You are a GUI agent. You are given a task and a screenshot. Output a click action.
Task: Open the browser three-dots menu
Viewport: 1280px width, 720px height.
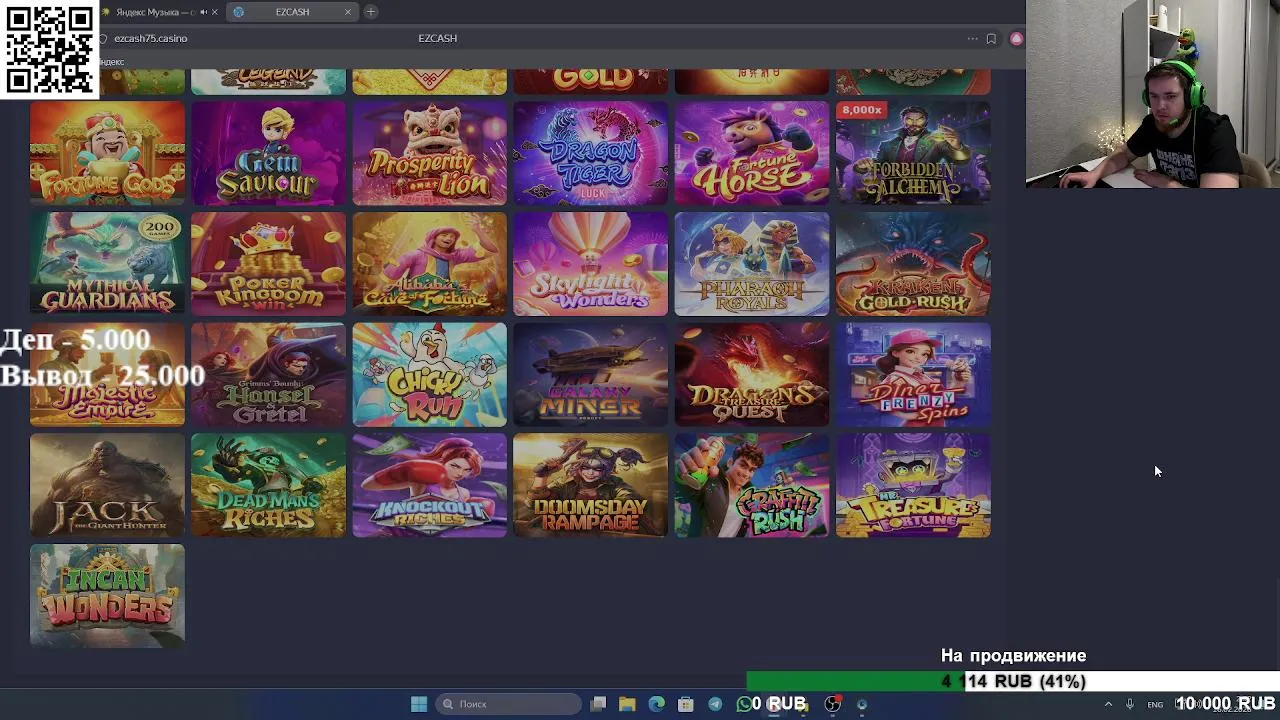tap(972, 39)
